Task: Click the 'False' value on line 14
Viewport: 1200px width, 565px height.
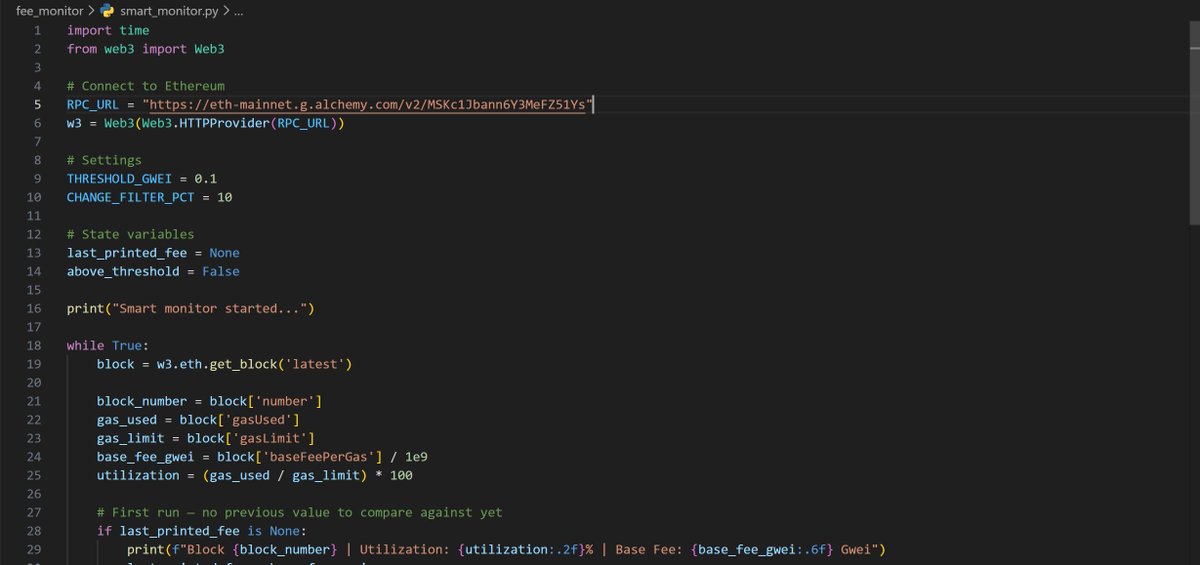Action: [x=221, y=271]
